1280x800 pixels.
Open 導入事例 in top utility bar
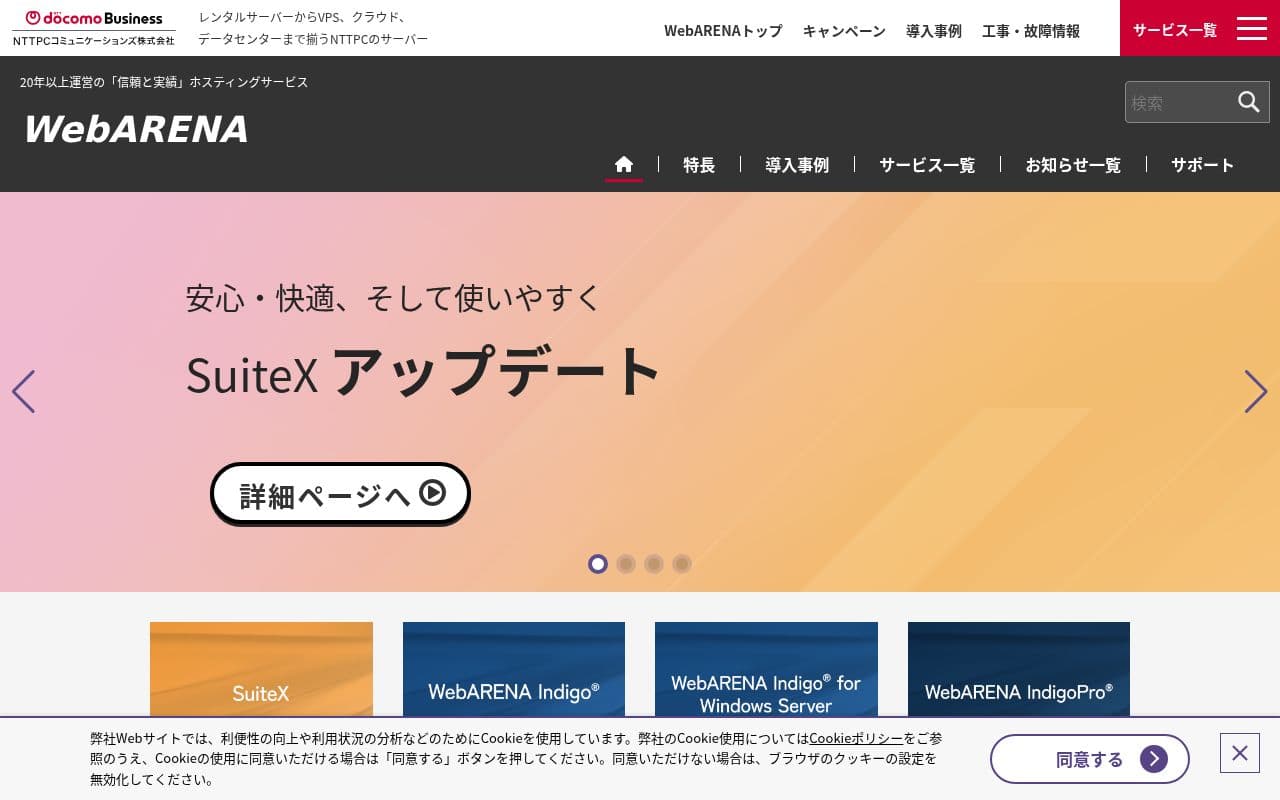point(934,31)
